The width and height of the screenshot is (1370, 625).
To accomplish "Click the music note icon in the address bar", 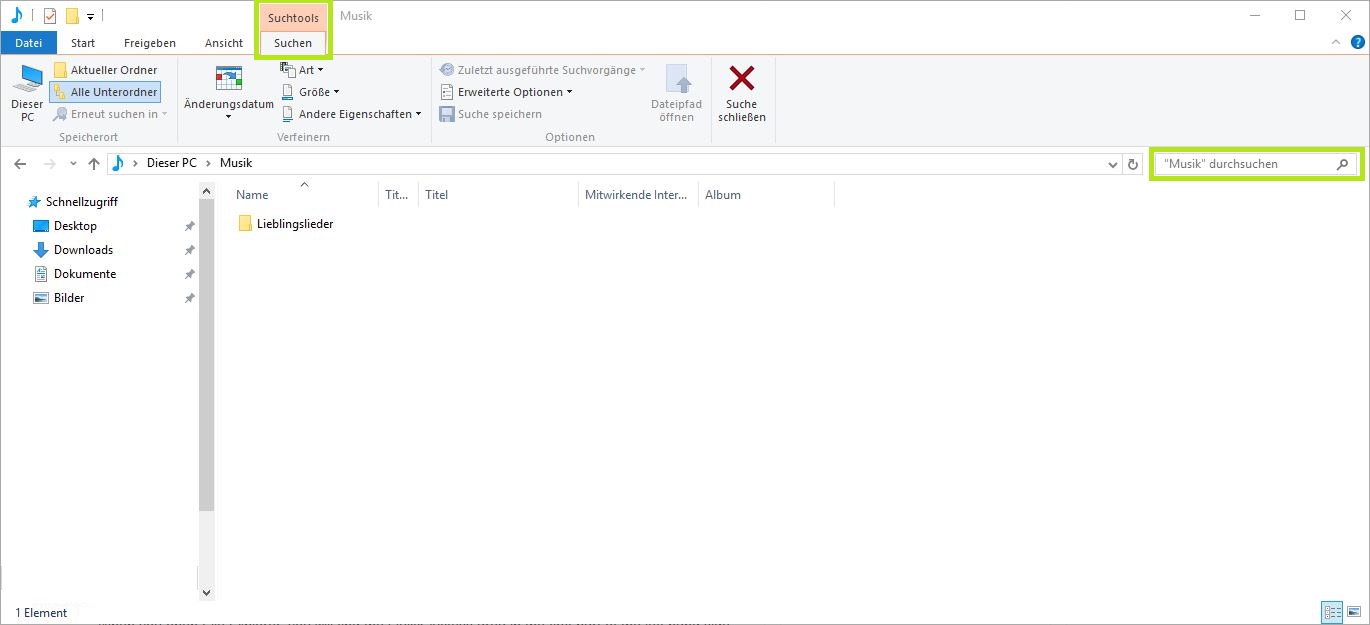I will pos(118,163).
